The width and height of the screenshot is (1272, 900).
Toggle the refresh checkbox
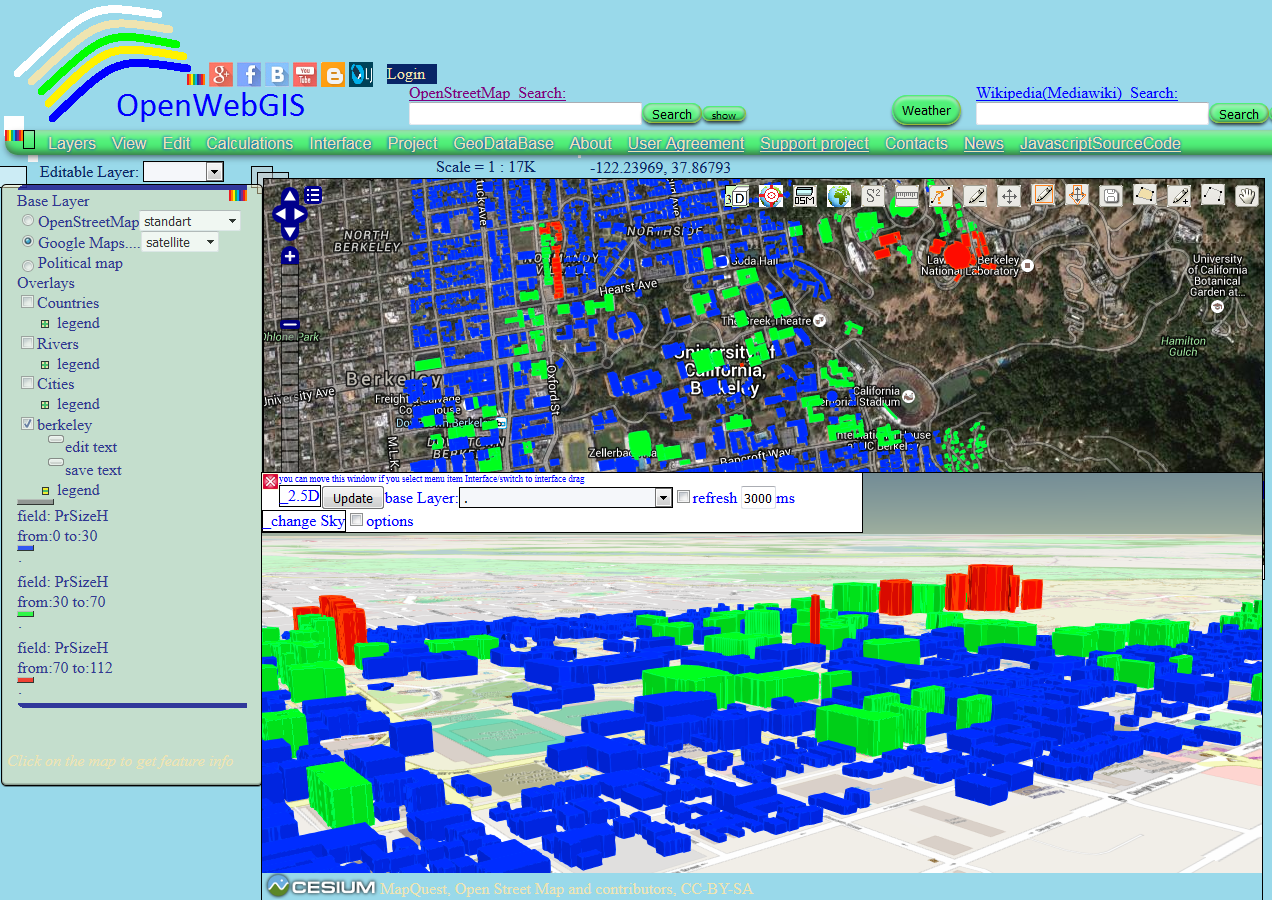[683, 497]
